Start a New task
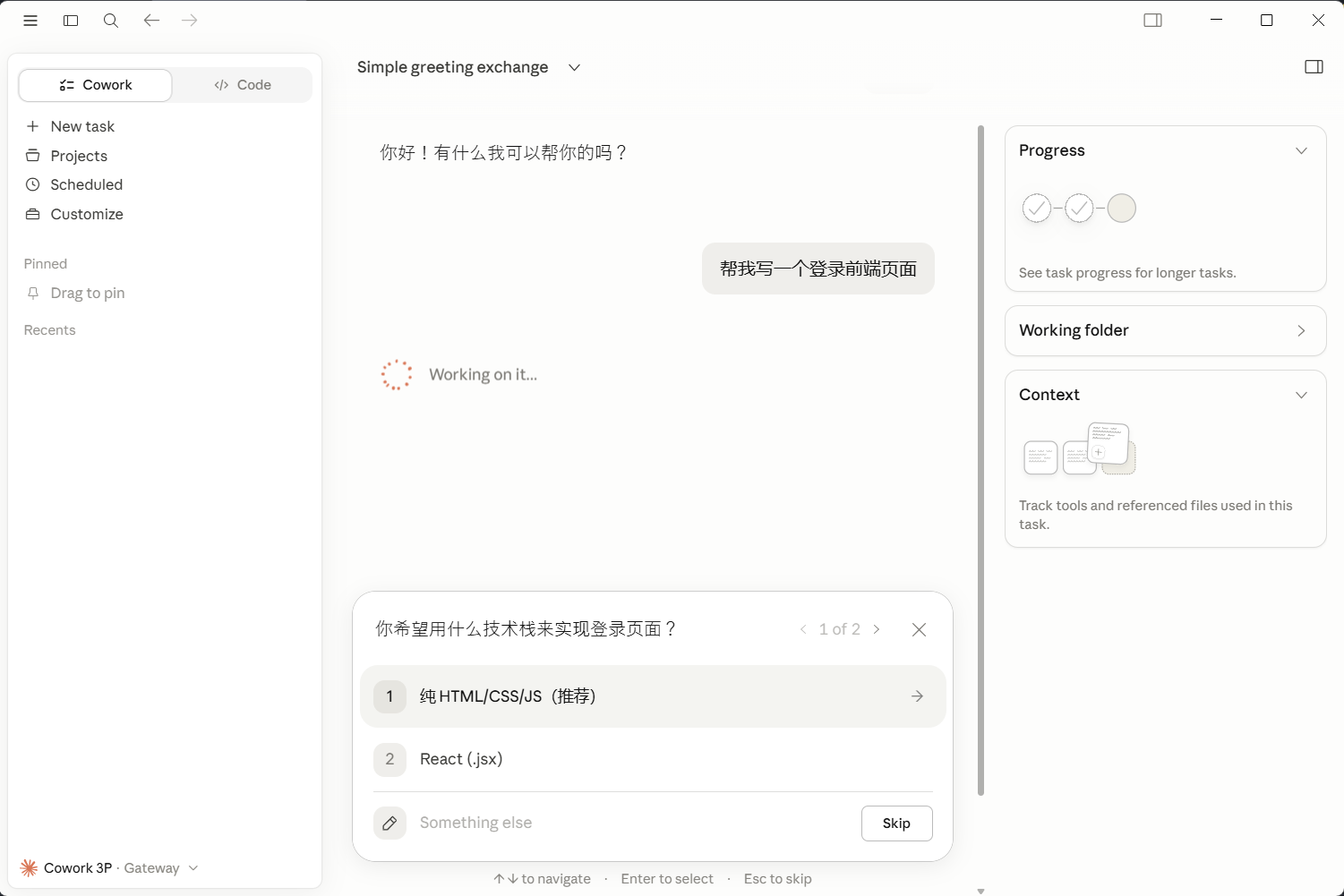1344x896 pixels. (82, 126)
